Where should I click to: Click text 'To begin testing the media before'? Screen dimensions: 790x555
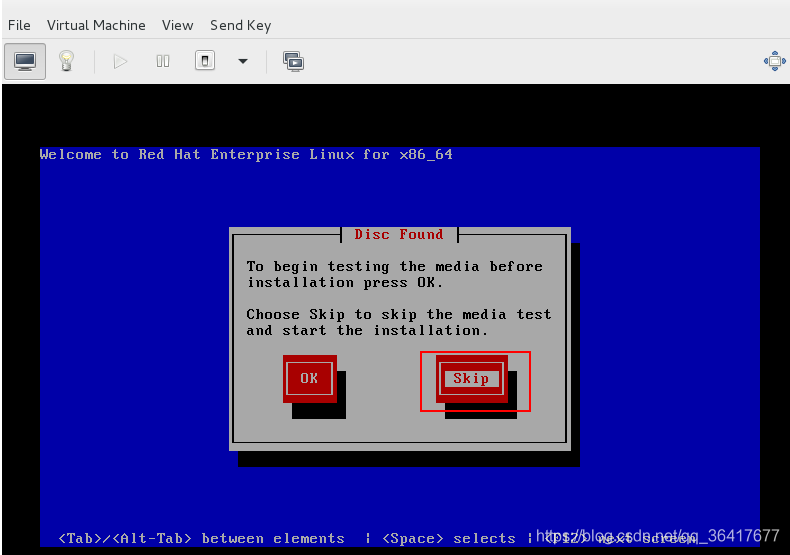coord(394,266)
